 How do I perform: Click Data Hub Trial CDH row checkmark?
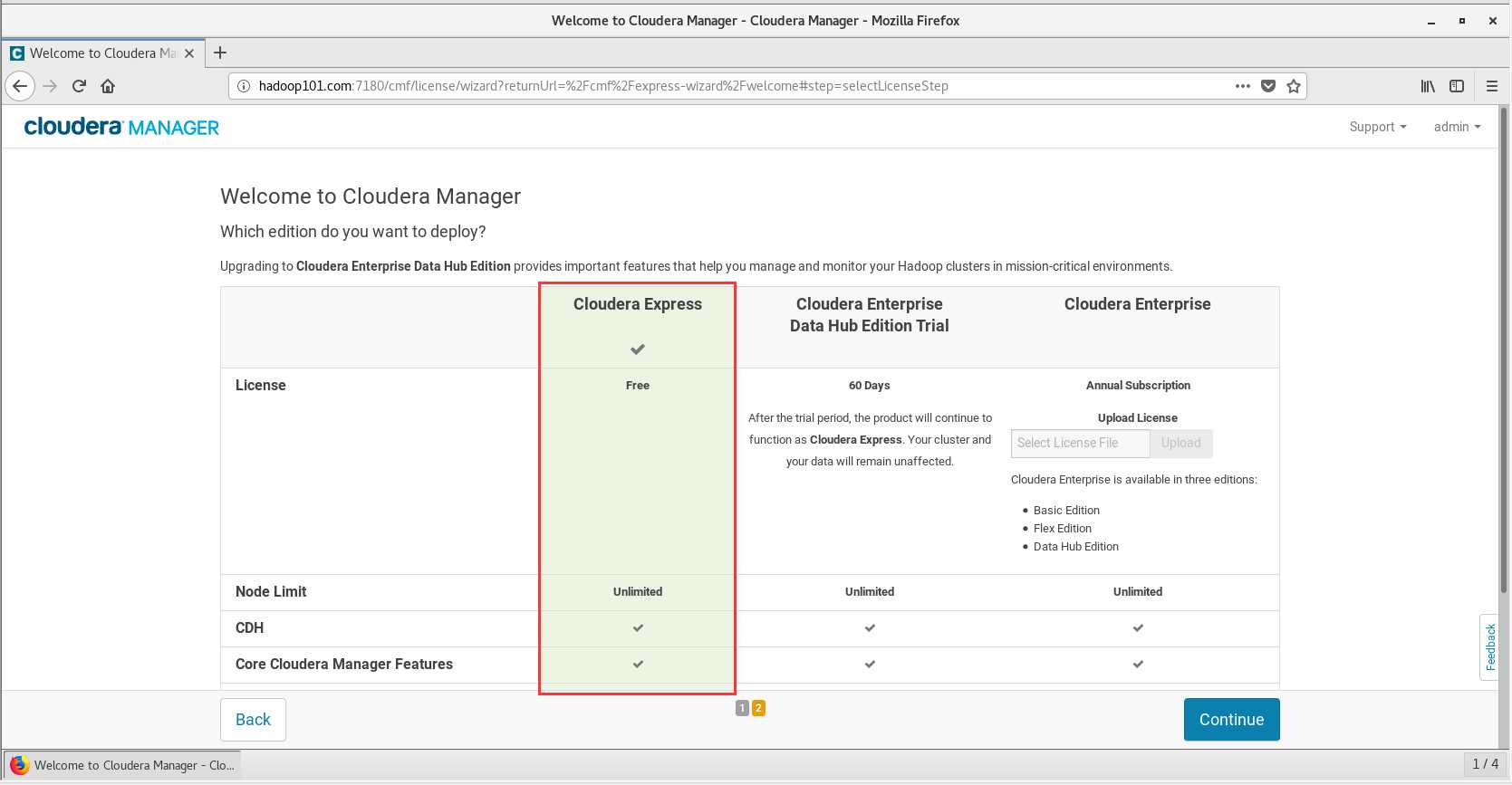pyautogui.click(x=870, y=627)
